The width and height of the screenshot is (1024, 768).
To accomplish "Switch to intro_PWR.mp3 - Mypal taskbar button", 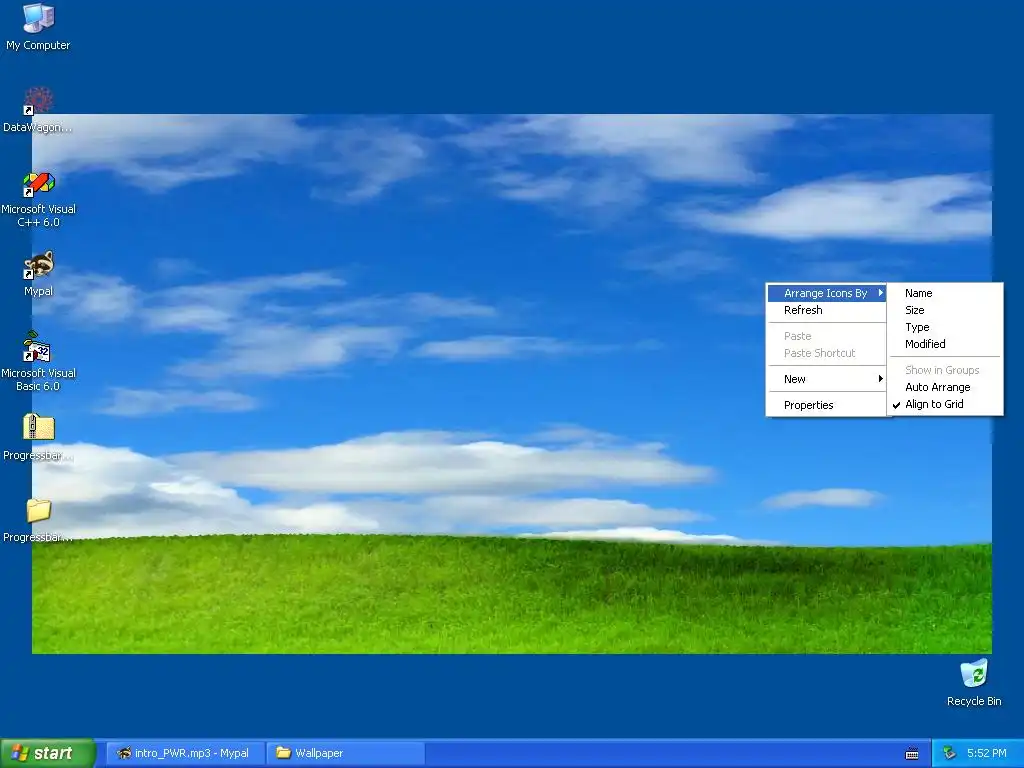I will tap(185, 753).
